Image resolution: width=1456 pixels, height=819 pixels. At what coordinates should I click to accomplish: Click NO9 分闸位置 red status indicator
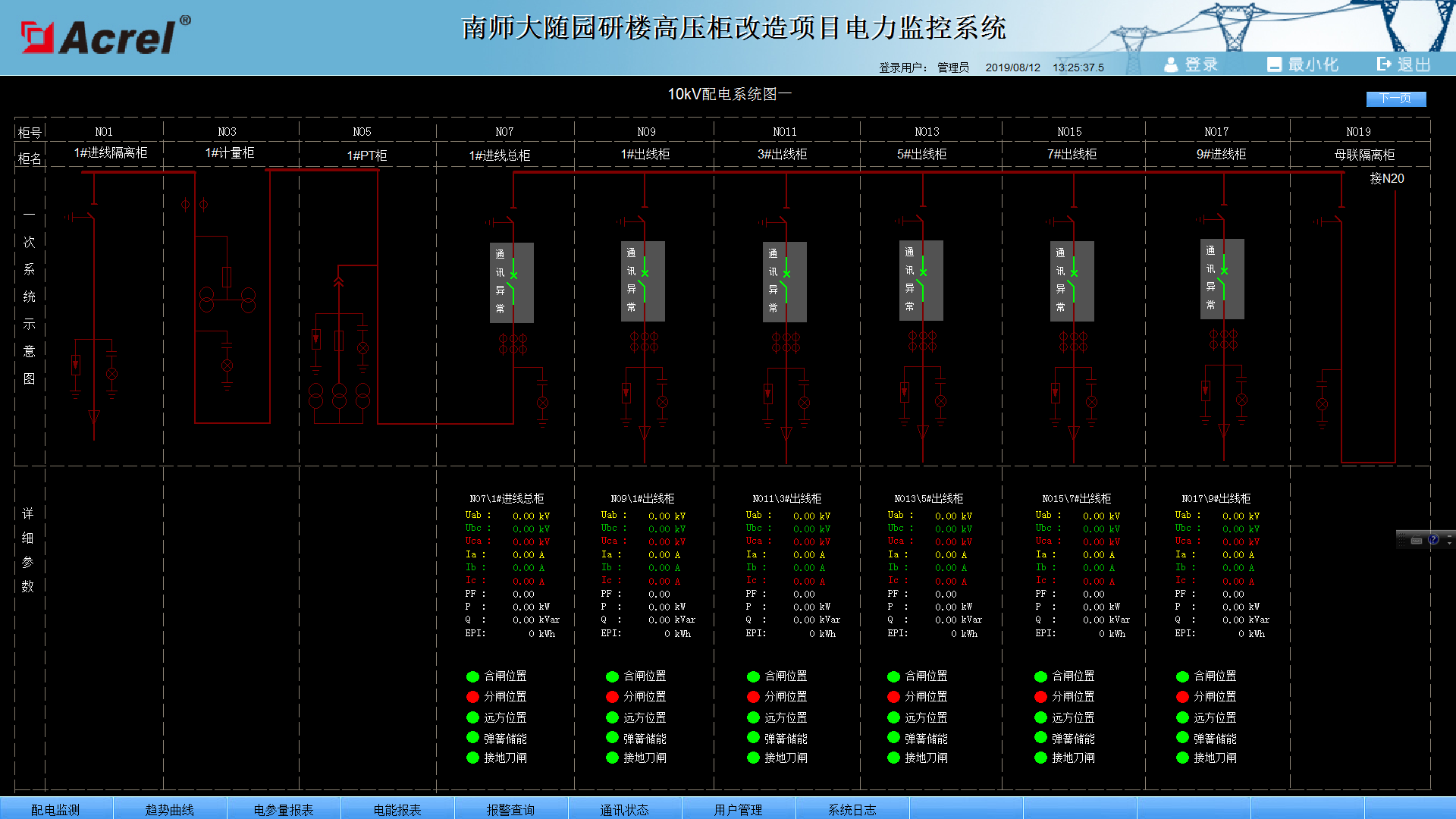612,697
